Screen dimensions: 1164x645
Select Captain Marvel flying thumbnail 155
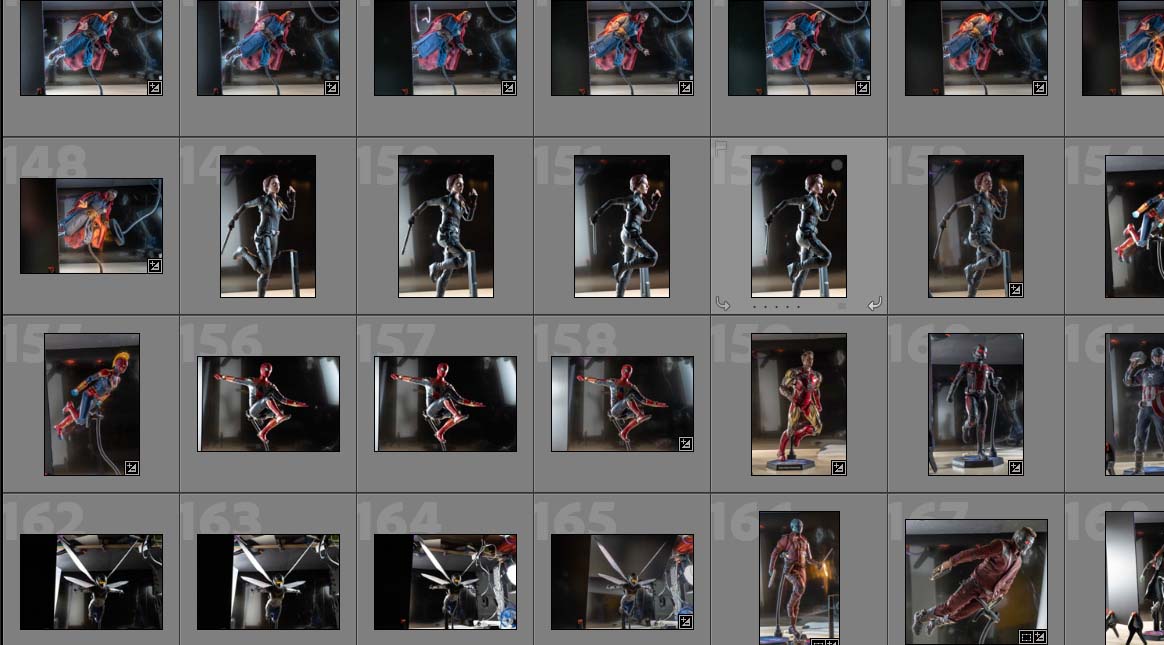[x=92, y=404]
